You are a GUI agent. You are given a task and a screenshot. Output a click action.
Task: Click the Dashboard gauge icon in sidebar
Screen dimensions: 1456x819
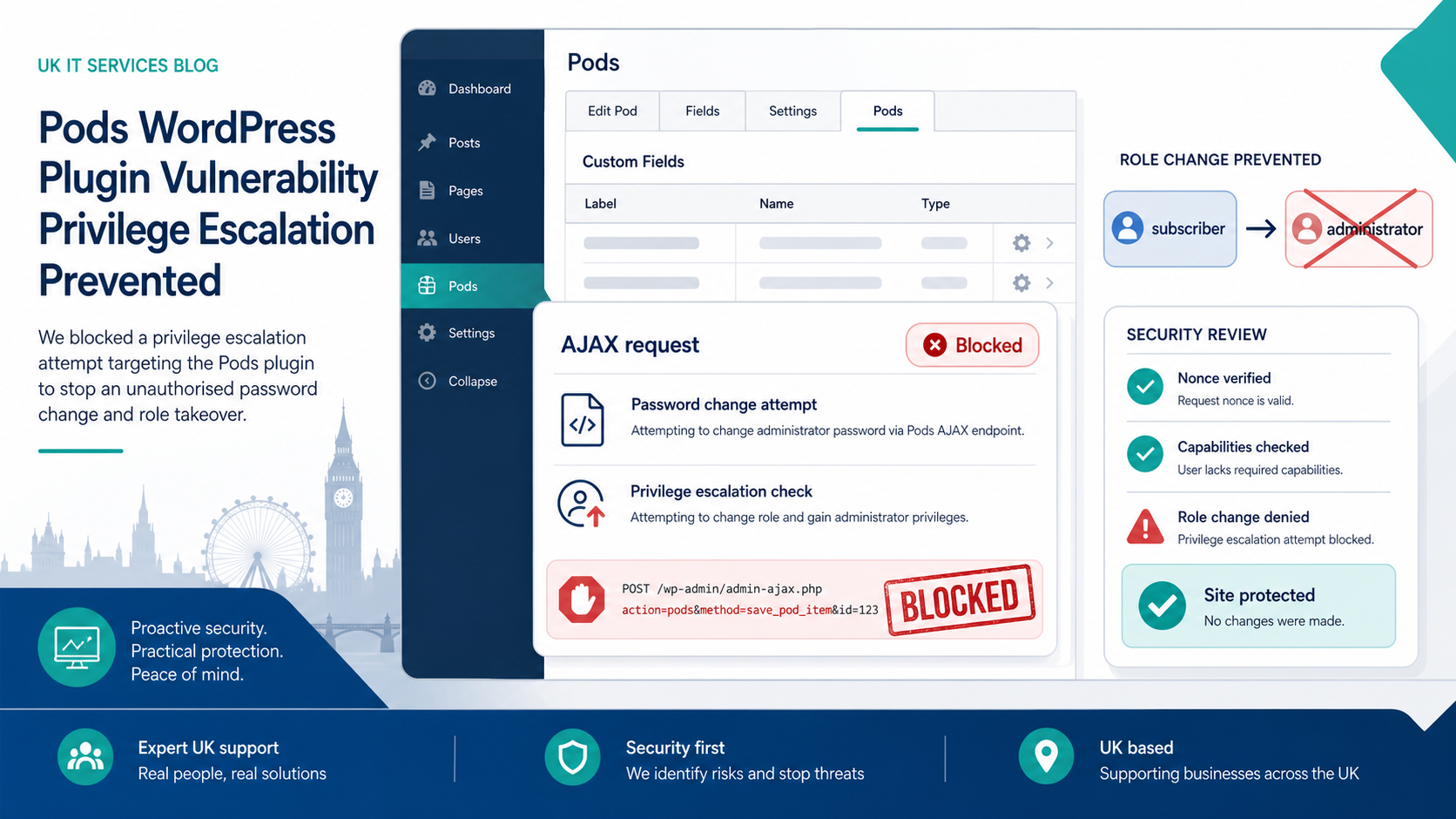pyautogui.click(x=427, y=88)
